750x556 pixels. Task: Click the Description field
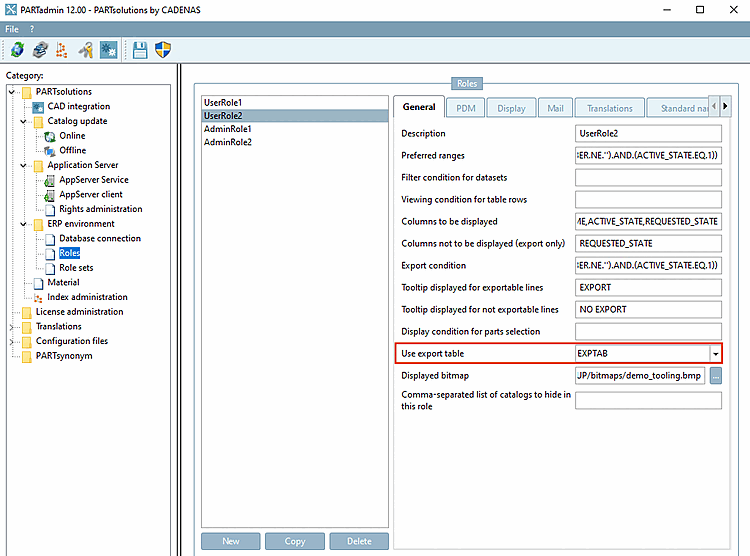point(648,134)
